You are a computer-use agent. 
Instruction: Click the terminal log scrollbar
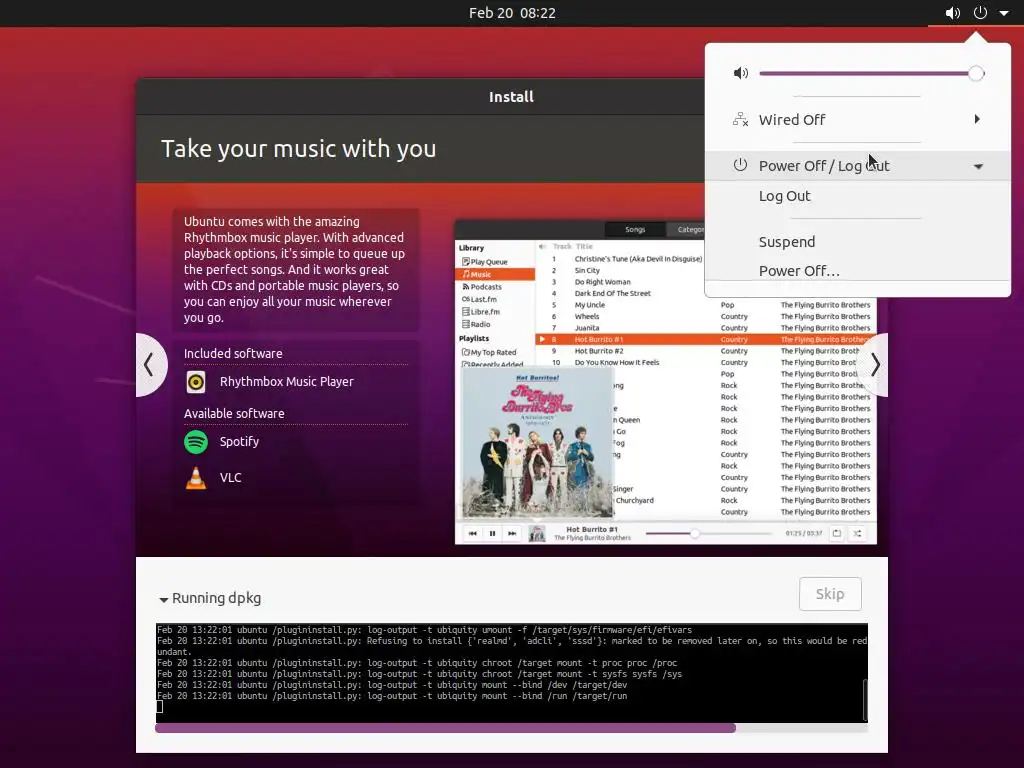pos(865,699)
